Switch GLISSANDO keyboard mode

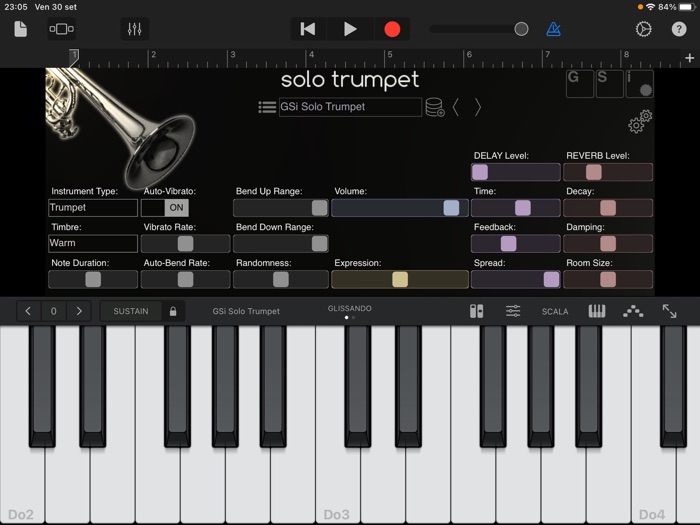pyautogui.click(x=350, y=308)
